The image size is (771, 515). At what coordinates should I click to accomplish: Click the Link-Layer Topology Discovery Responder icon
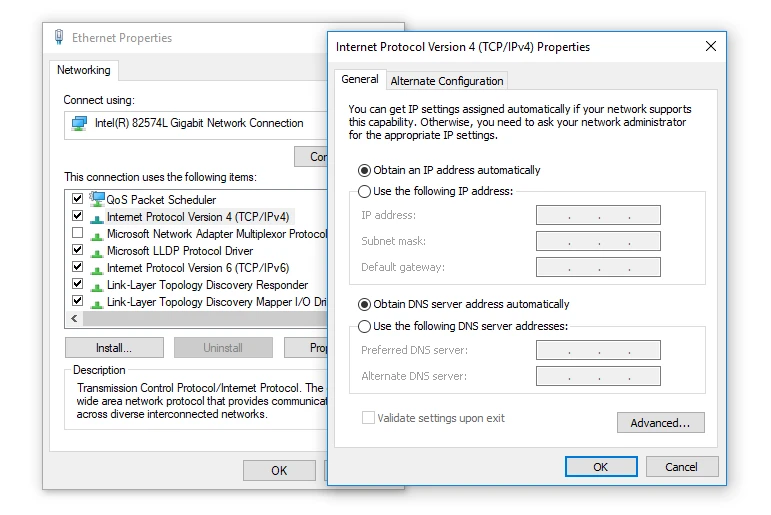click(96, 285)
